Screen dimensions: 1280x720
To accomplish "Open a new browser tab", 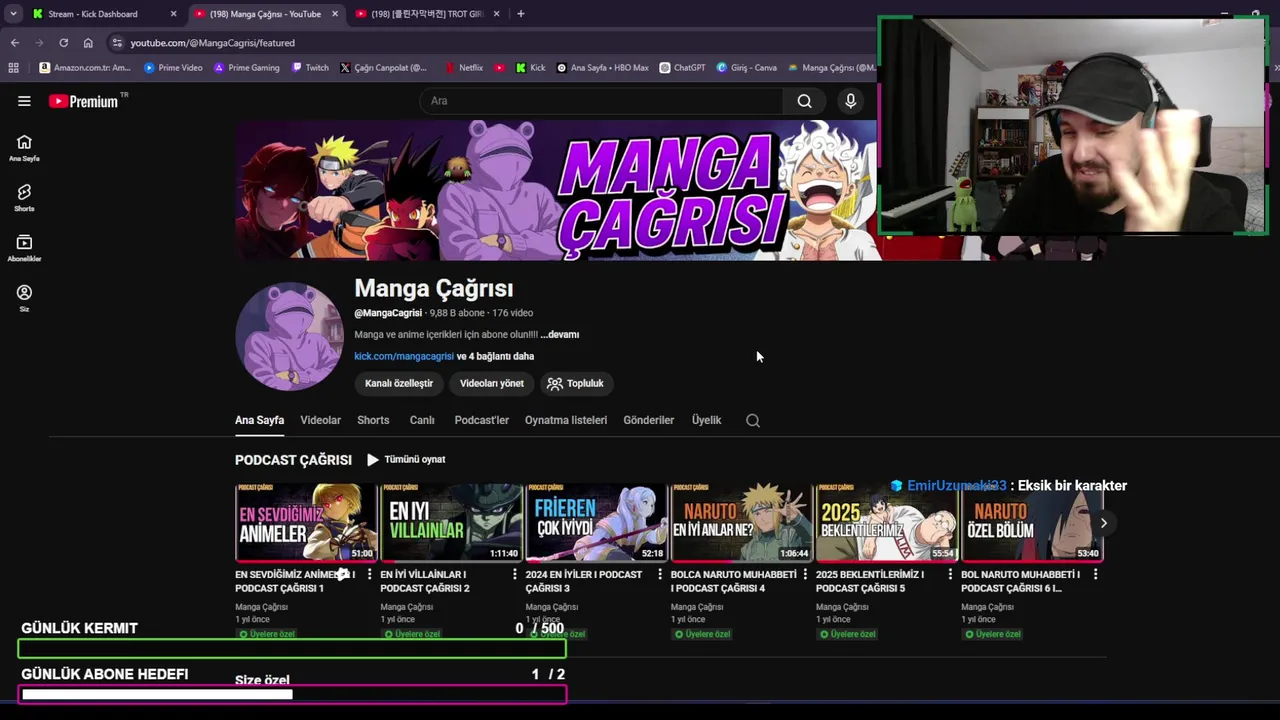I will pyautogui.click(x=520, y=14).
